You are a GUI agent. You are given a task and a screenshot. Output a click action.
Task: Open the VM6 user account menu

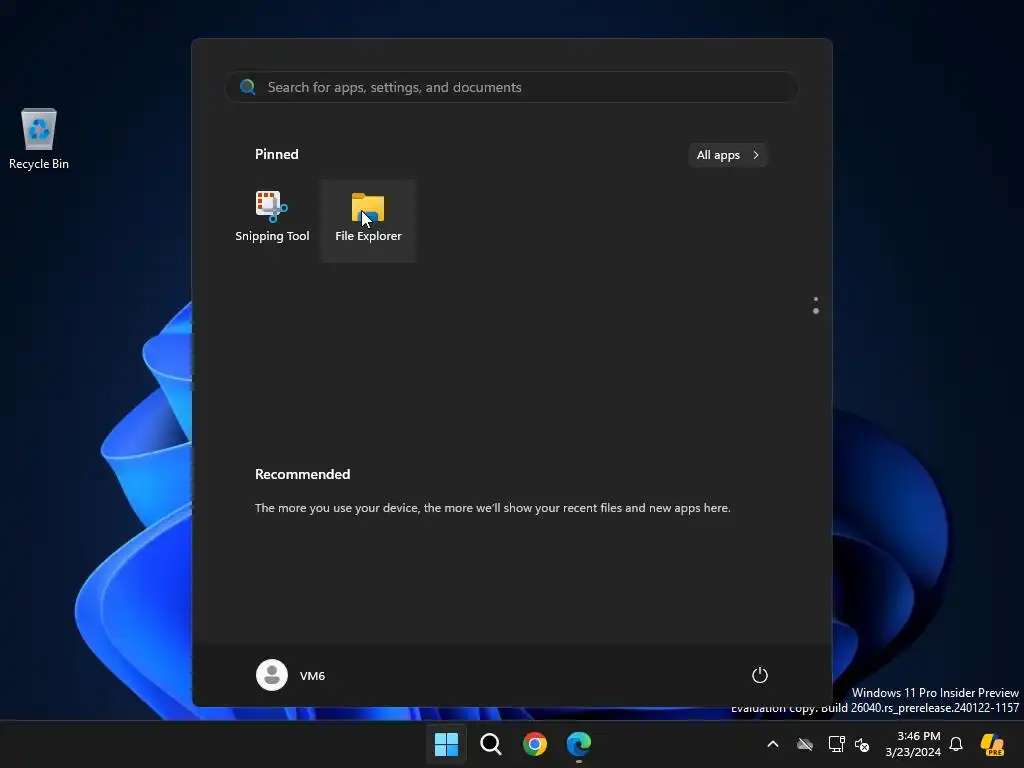click(x=291, y=675)
